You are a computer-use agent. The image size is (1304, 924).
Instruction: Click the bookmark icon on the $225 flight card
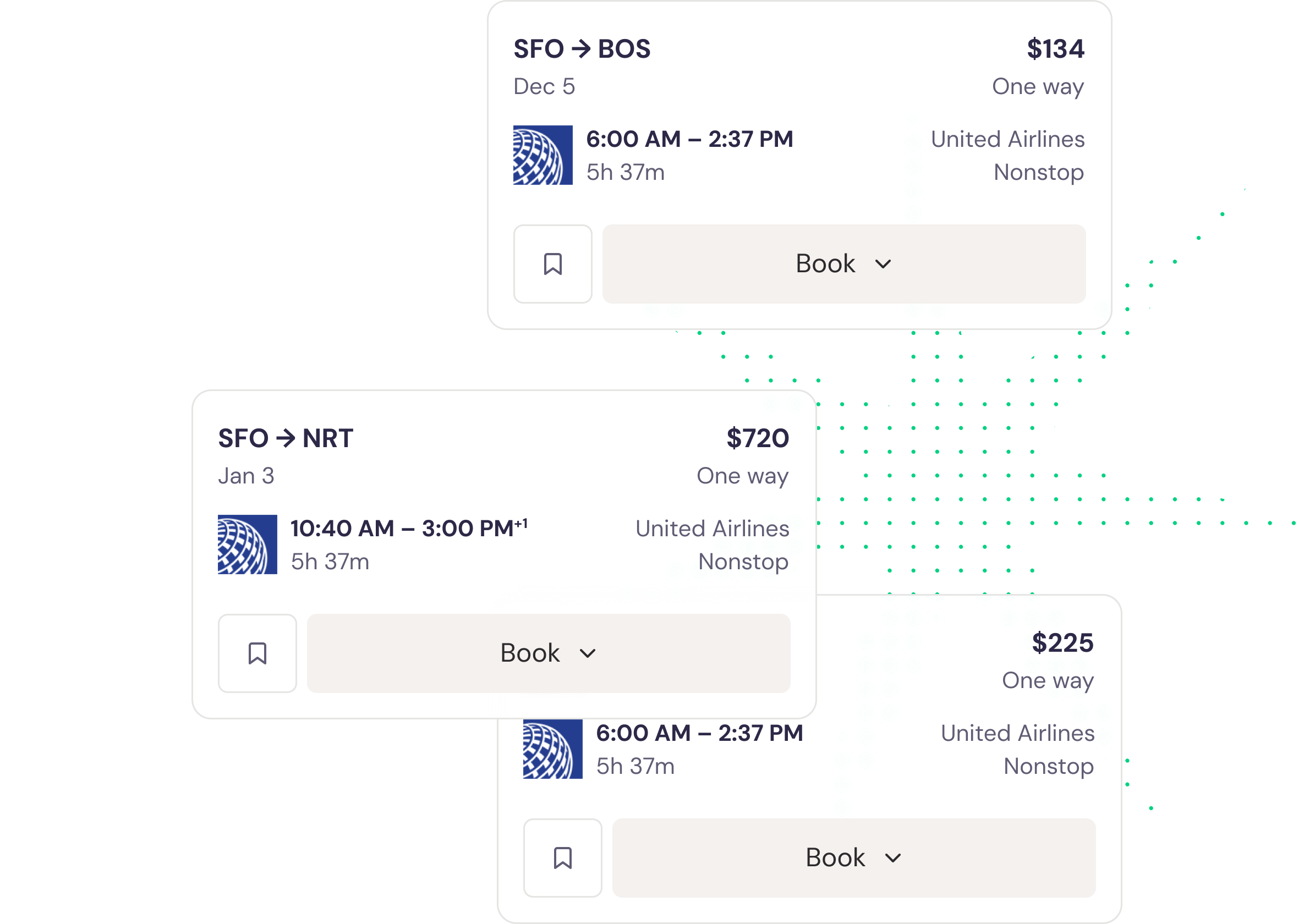coord(562,857)
